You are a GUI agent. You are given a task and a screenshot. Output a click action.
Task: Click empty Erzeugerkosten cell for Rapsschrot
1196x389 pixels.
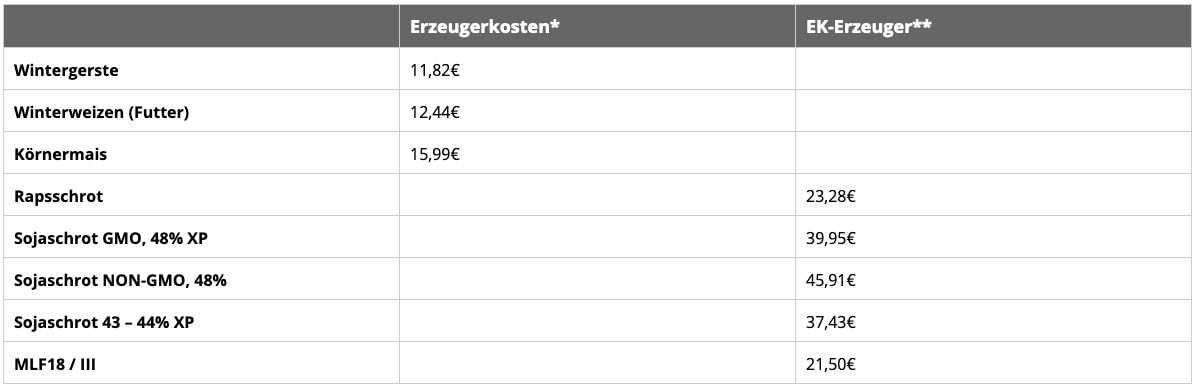coord(597,194)
